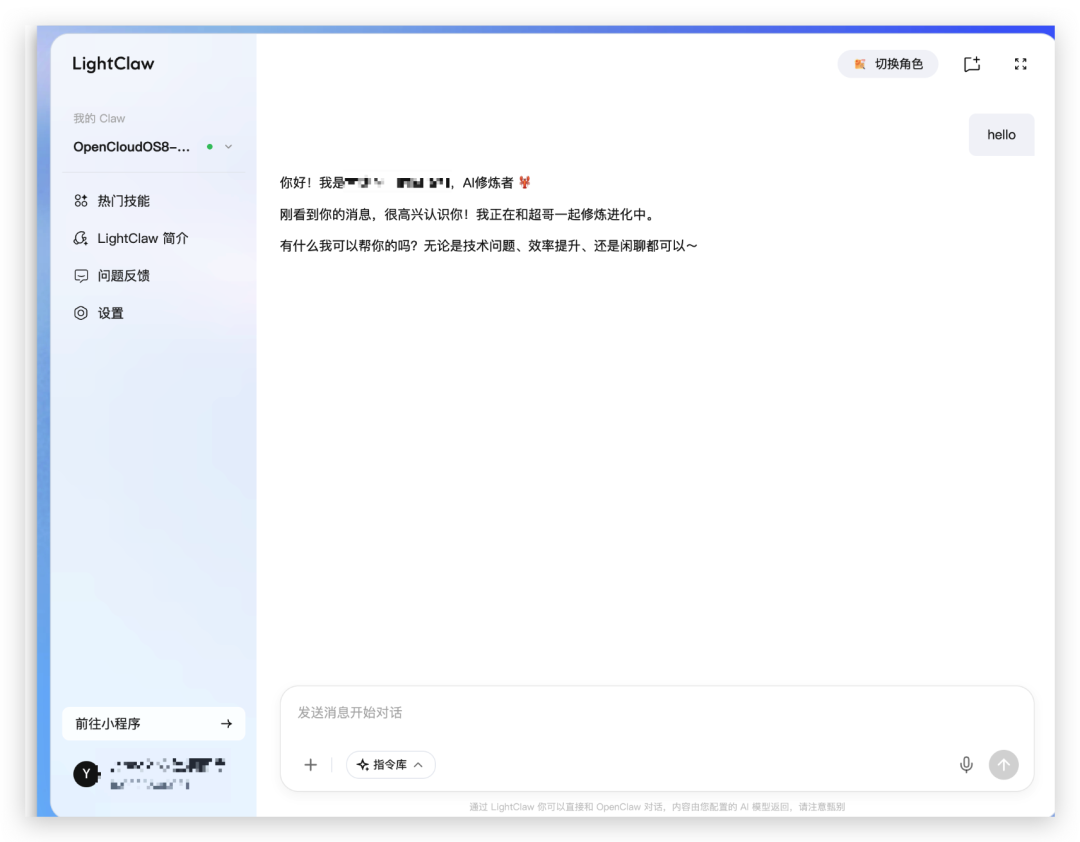Click the line 刚看到你的消息
Image resolution: width=1080 pixels, height=842 pixels.
point(468,214)
